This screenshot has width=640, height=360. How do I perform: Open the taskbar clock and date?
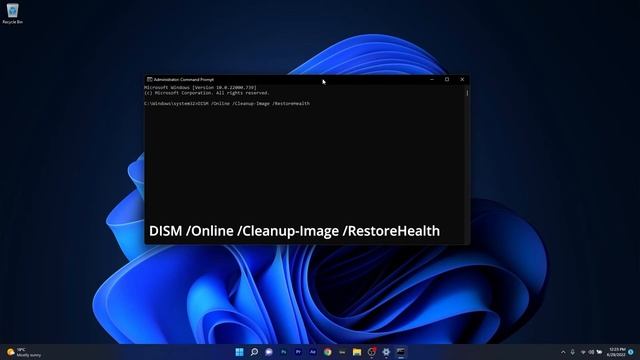click(x=617, y=352)
